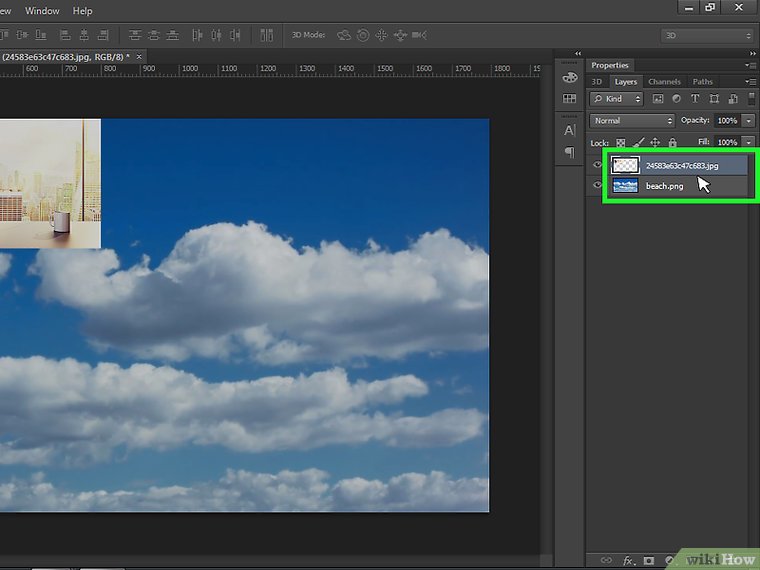Open the Normal blend mode dropdown
The height and width of the screenshot is (570, 760).
pos(632,121)
